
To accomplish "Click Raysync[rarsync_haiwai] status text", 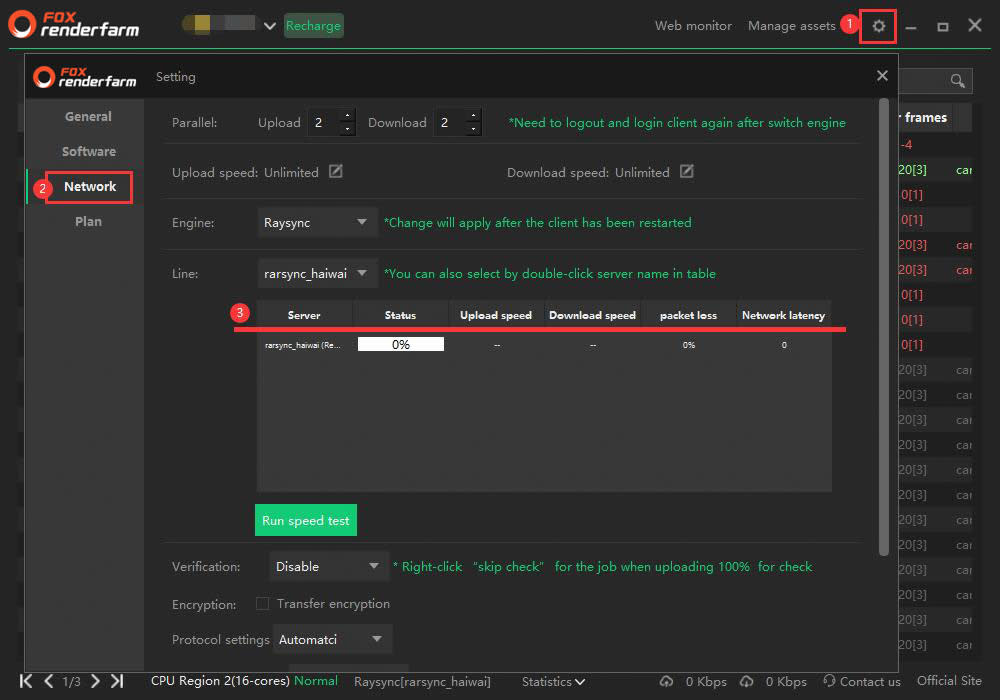I will click(422, 682).
